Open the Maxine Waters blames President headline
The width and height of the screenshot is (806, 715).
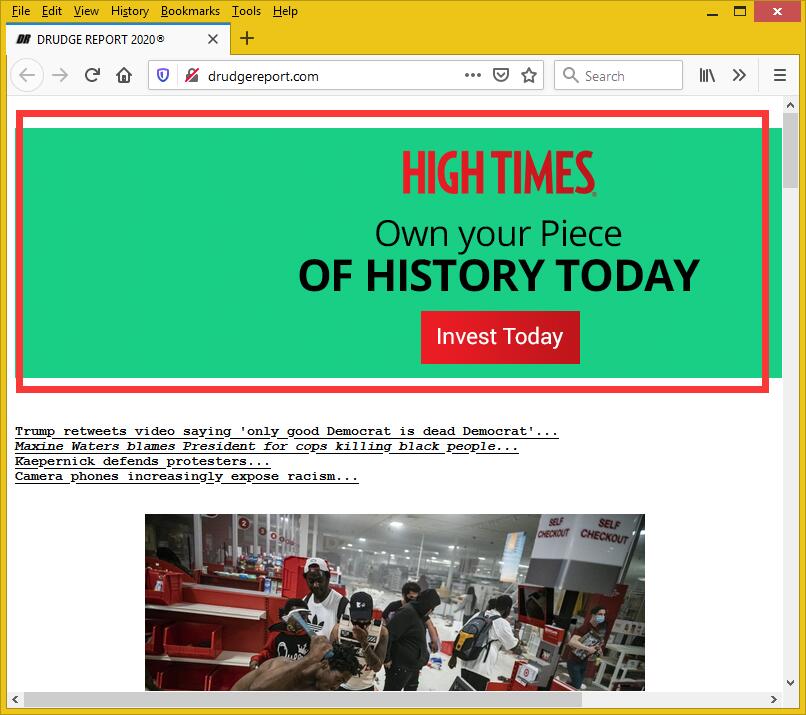tap(266, 446)
